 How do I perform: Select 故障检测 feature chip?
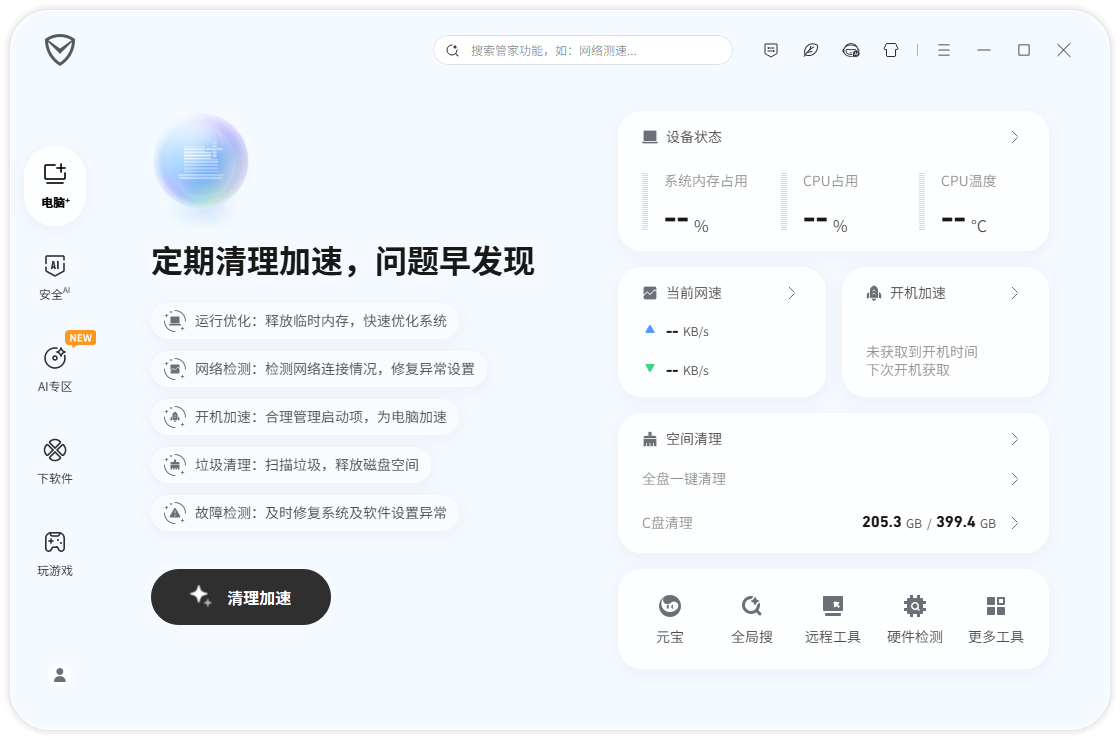[x=305, y=513]
